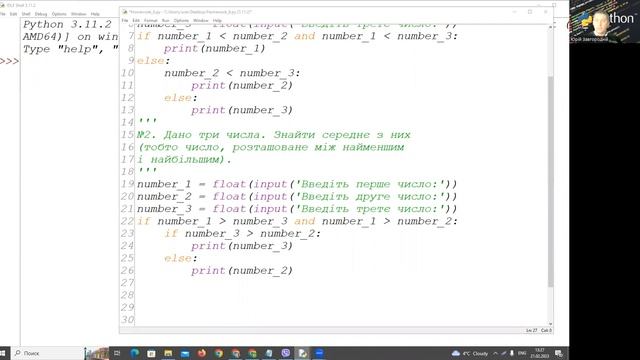Click comment line '(тобто число, розташоване між найменшим'
Screen dimensions: 640x360
(x=271, y=147)
